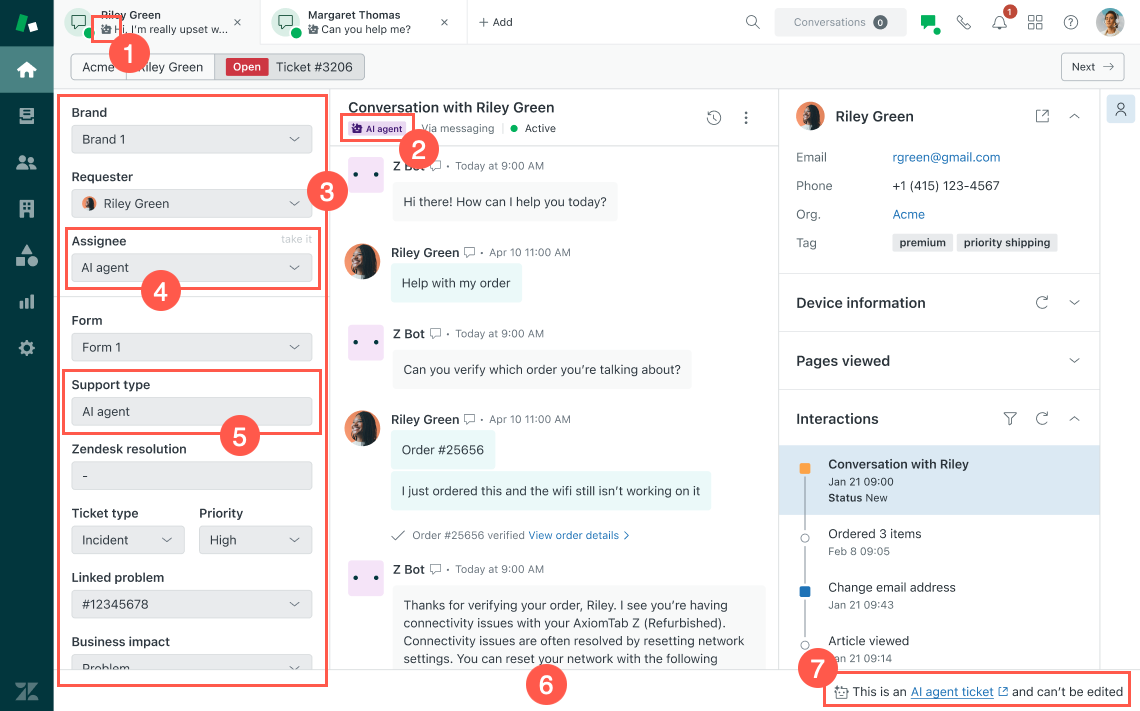Click the Support type field
Viewport: 1140px width, 711px height.
(x=191, y=411)
